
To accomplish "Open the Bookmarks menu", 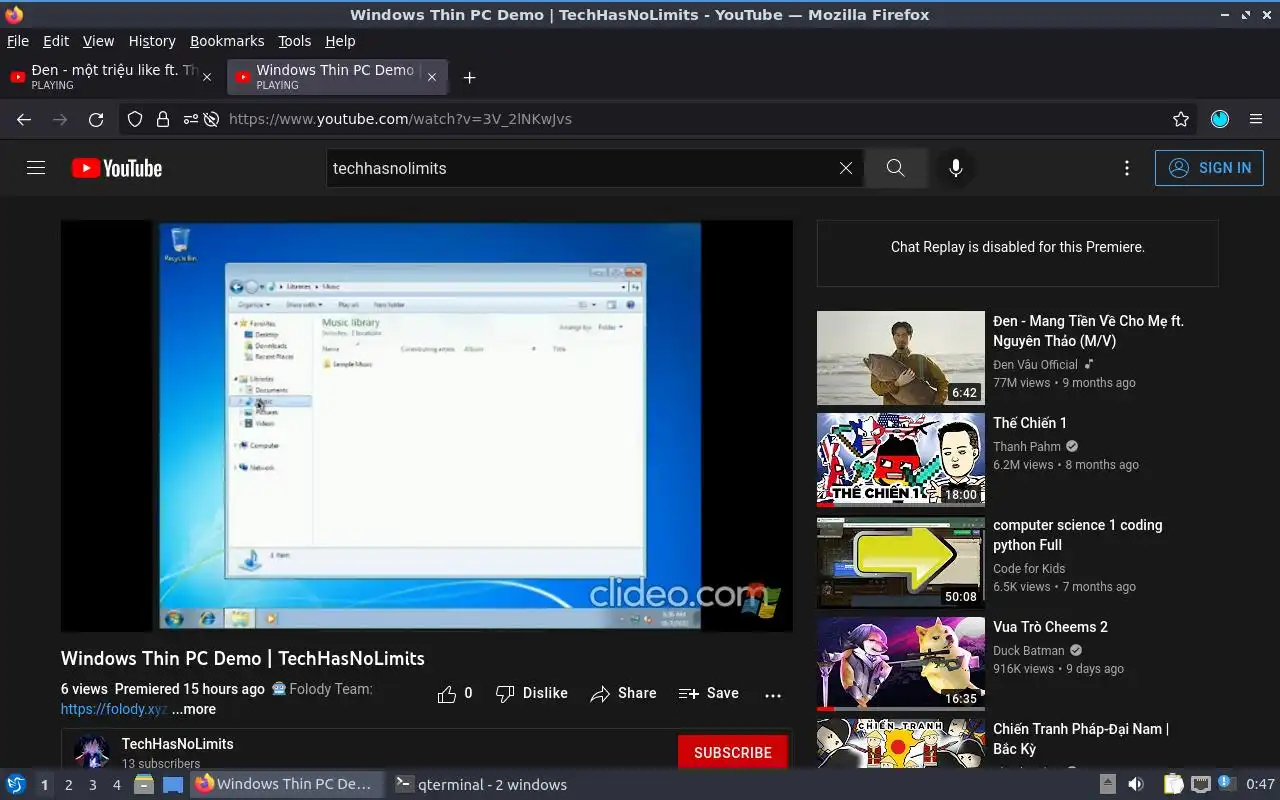I will [x=227, y=41].
